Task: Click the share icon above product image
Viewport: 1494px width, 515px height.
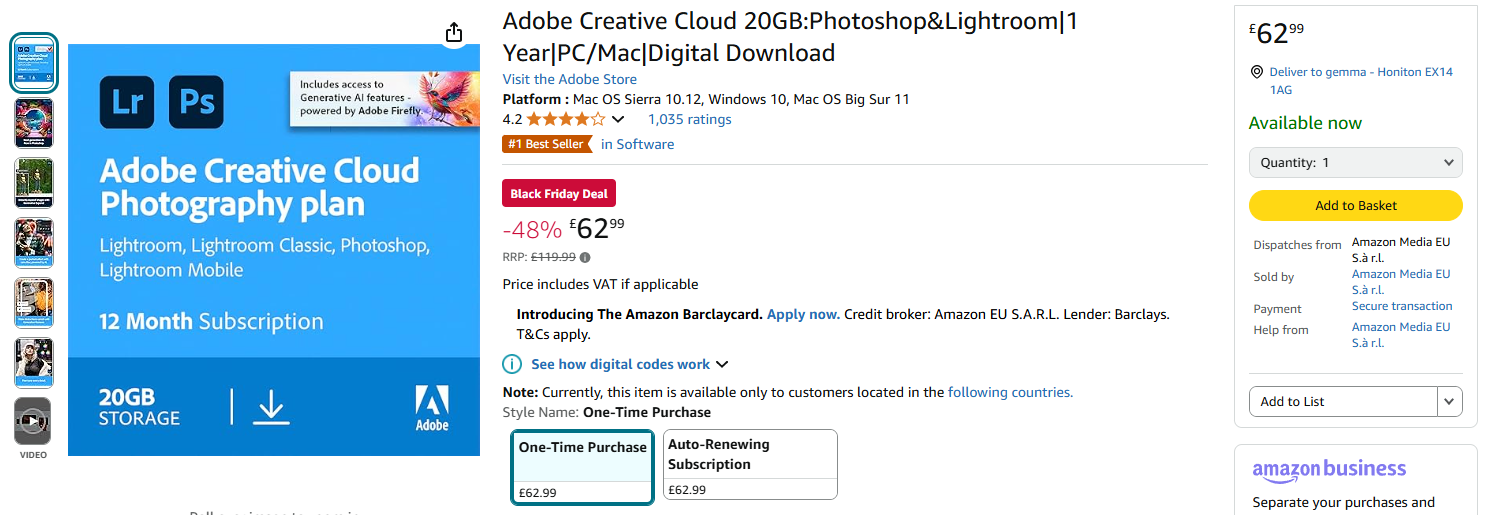Action: (454, 32)
